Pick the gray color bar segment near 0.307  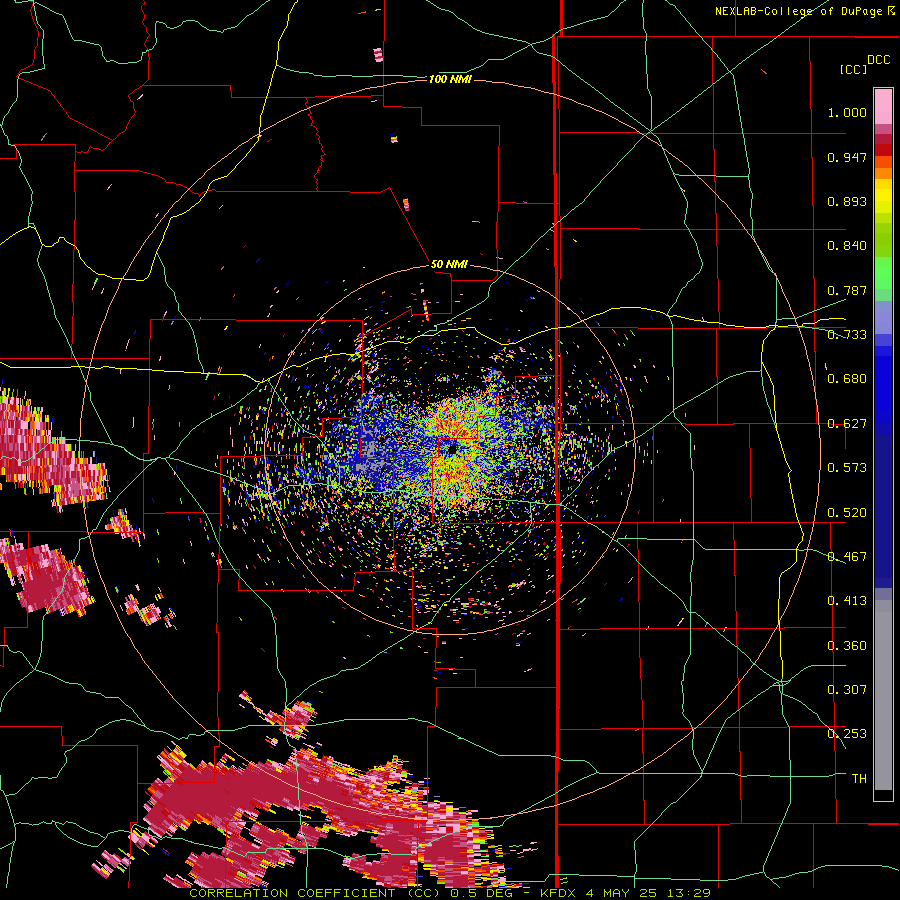pos(883,695)
